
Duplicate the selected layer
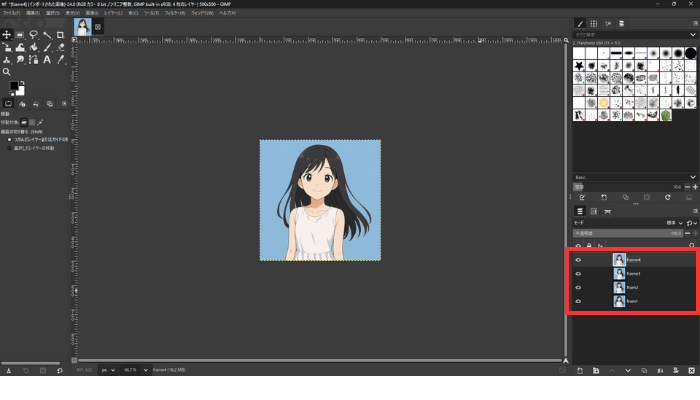click(644, 371)
